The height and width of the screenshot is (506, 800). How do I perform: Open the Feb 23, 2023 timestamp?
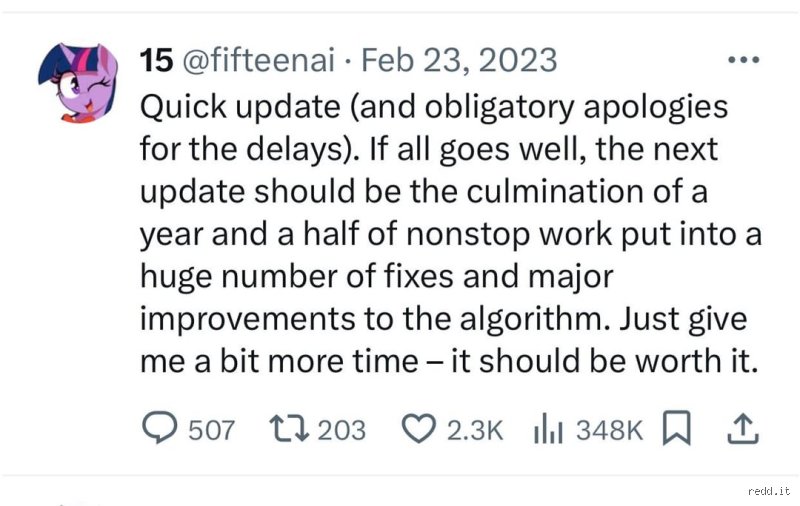pyautogui.click(x=459, y=60)
